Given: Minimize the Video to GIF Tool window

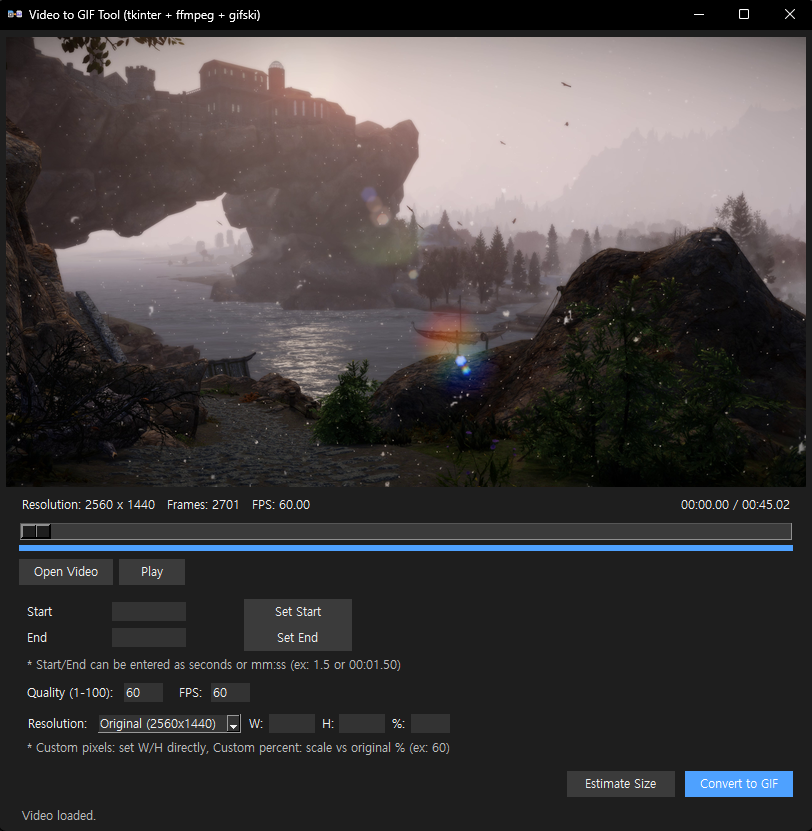Looking at the screenshot, I should [699, 14].
